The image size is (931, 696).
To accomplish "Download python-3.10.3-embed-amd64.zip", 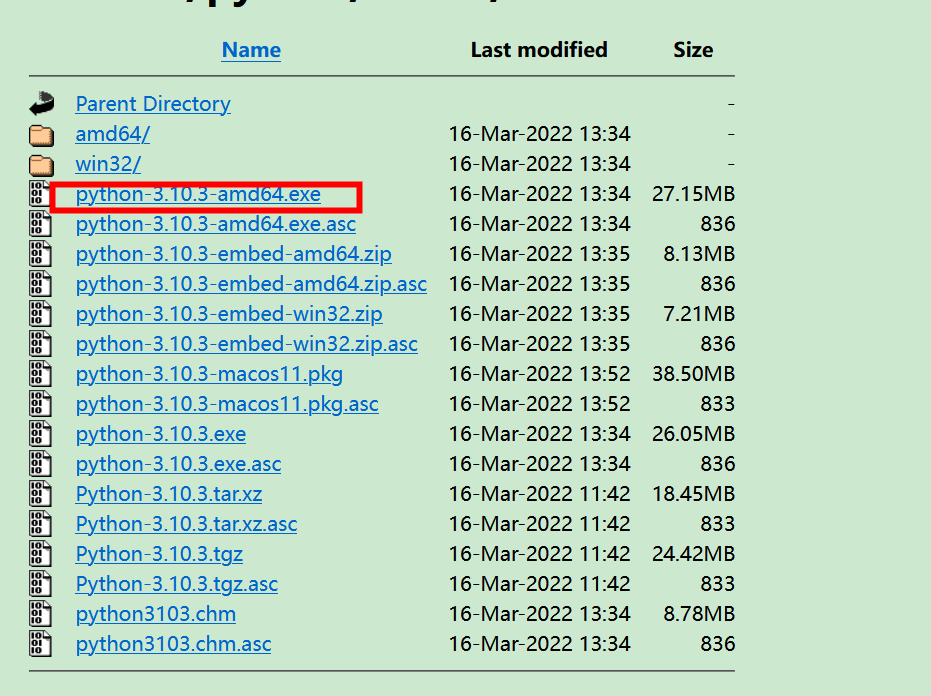I will click(233, 254).
